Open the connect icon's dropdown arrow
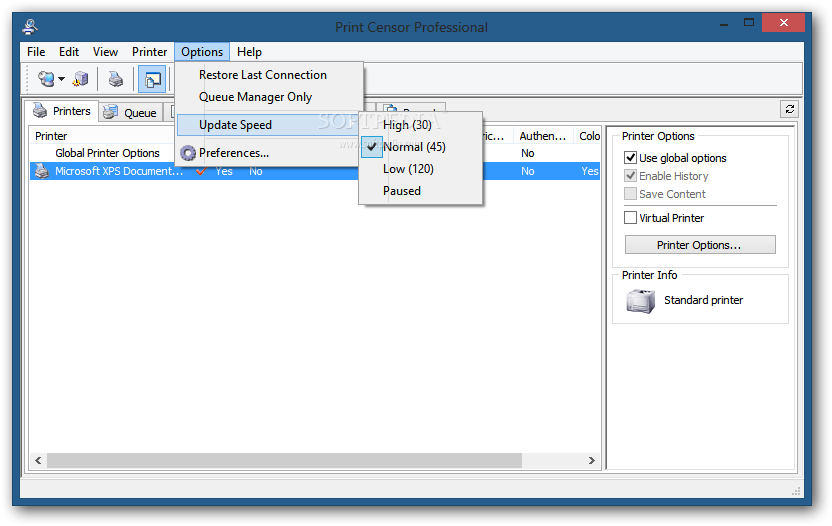 coord(62,80)
